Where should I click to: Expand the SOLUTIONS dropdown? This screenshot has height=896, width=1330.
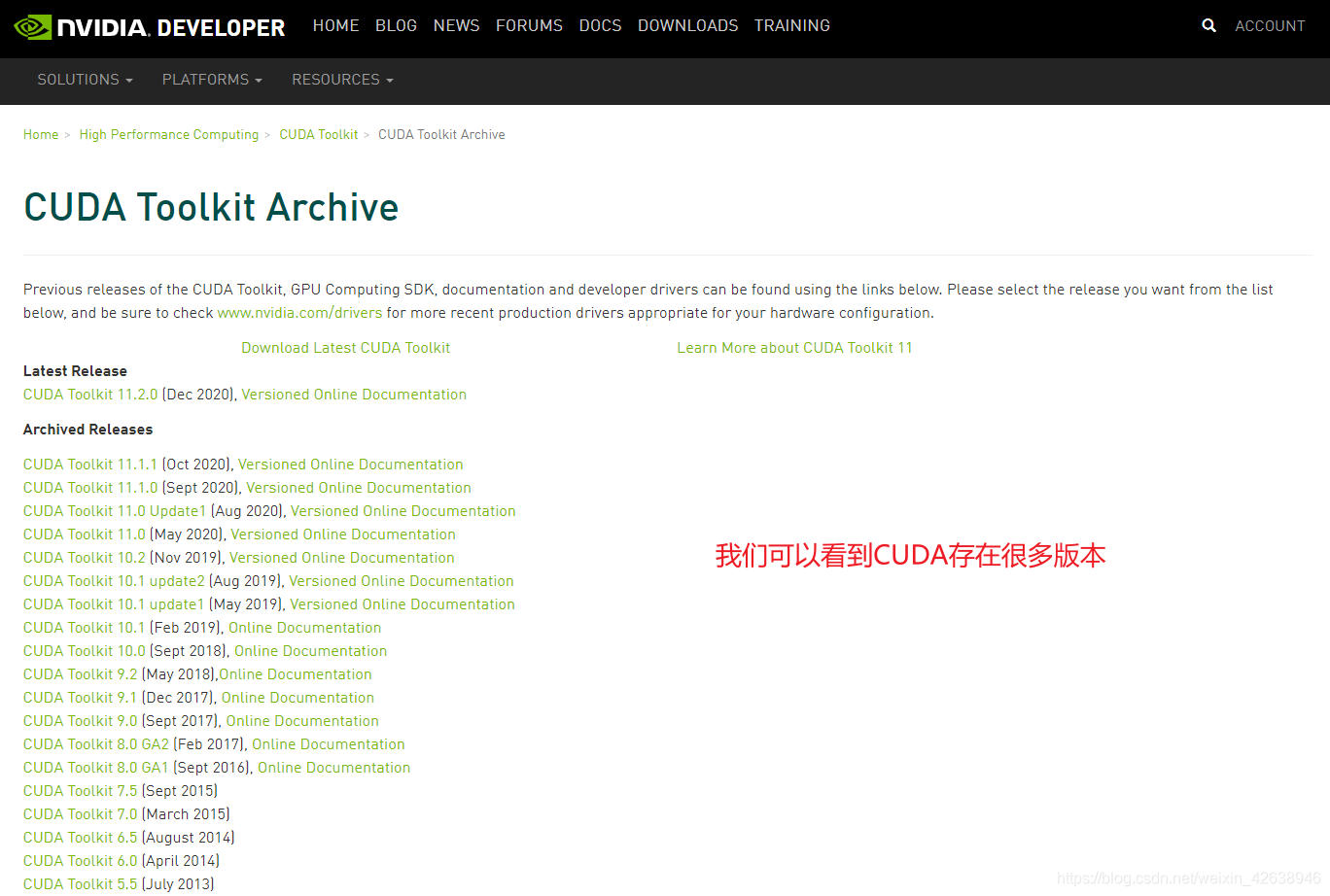click(85, 80)
